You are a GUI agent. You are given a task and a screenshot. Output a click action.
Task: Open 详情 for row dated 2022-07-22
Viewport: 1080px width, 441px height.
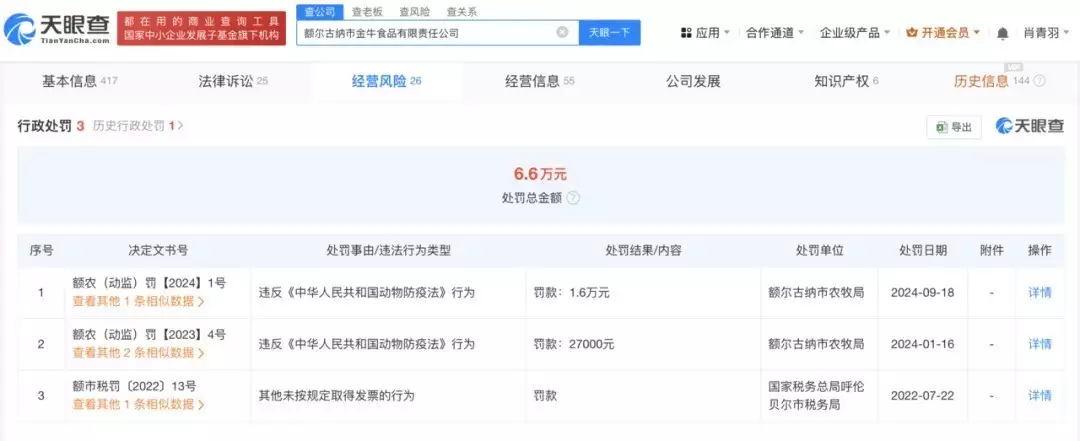pyautogui.click(x=1040, y=396)
